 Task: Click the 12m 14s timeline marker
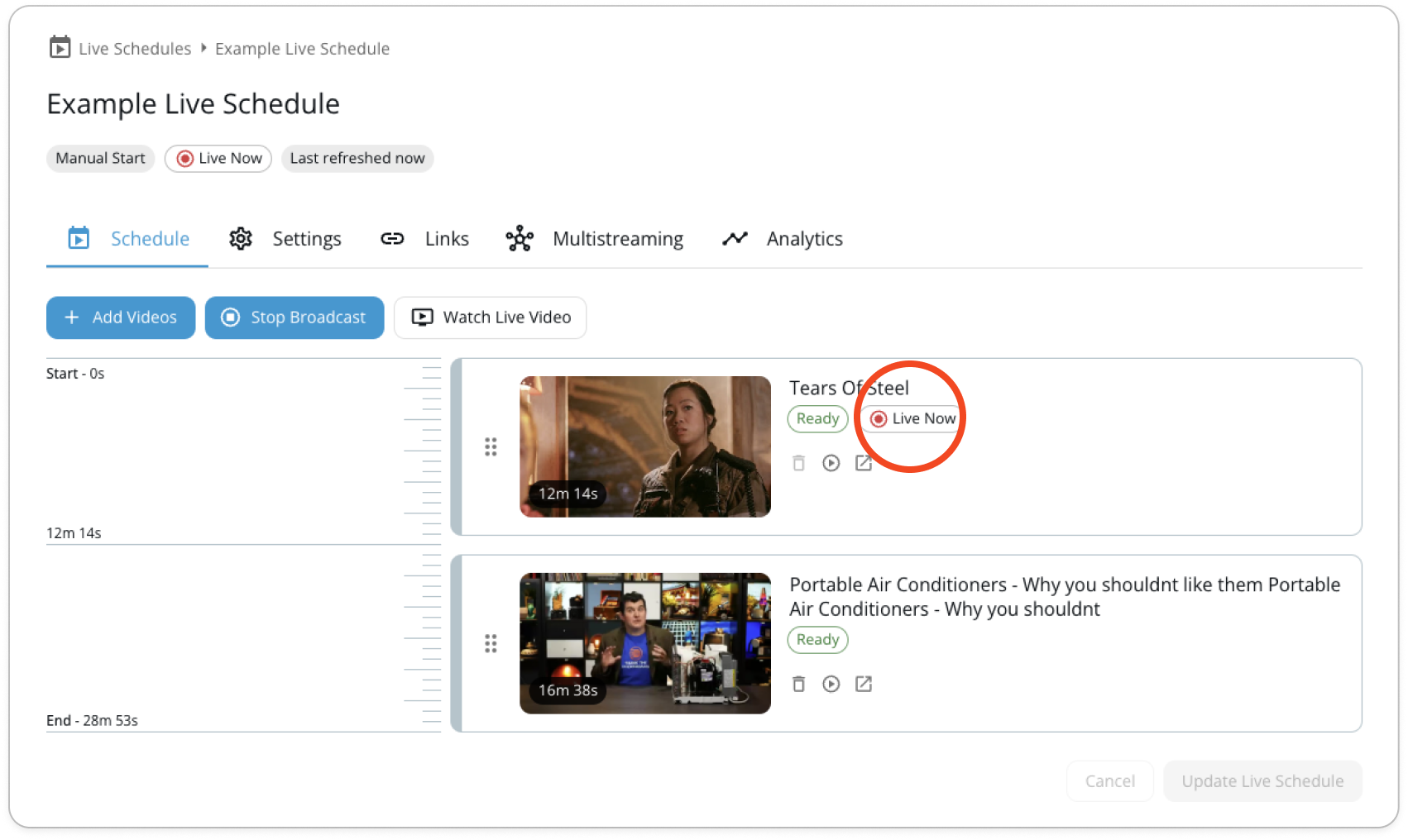point(74,533)
